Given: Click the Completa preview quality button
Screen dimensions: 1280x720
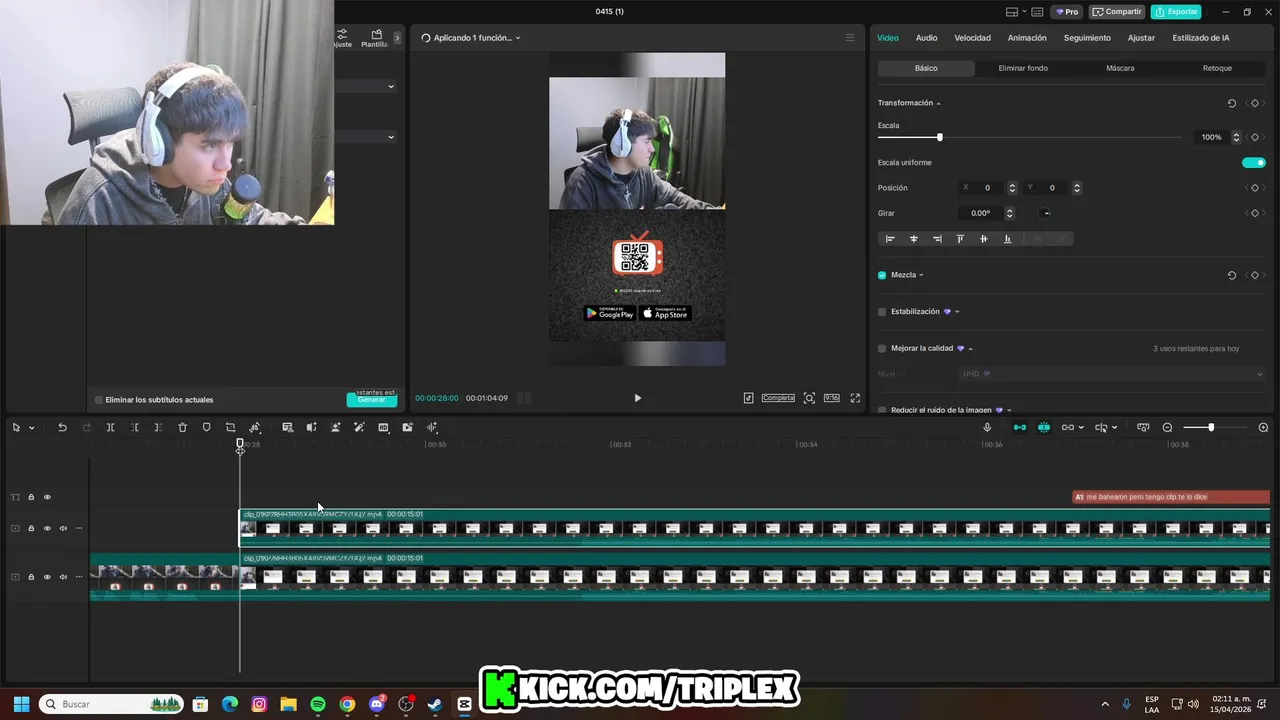Looking at the screenshot, I should 778,398.
